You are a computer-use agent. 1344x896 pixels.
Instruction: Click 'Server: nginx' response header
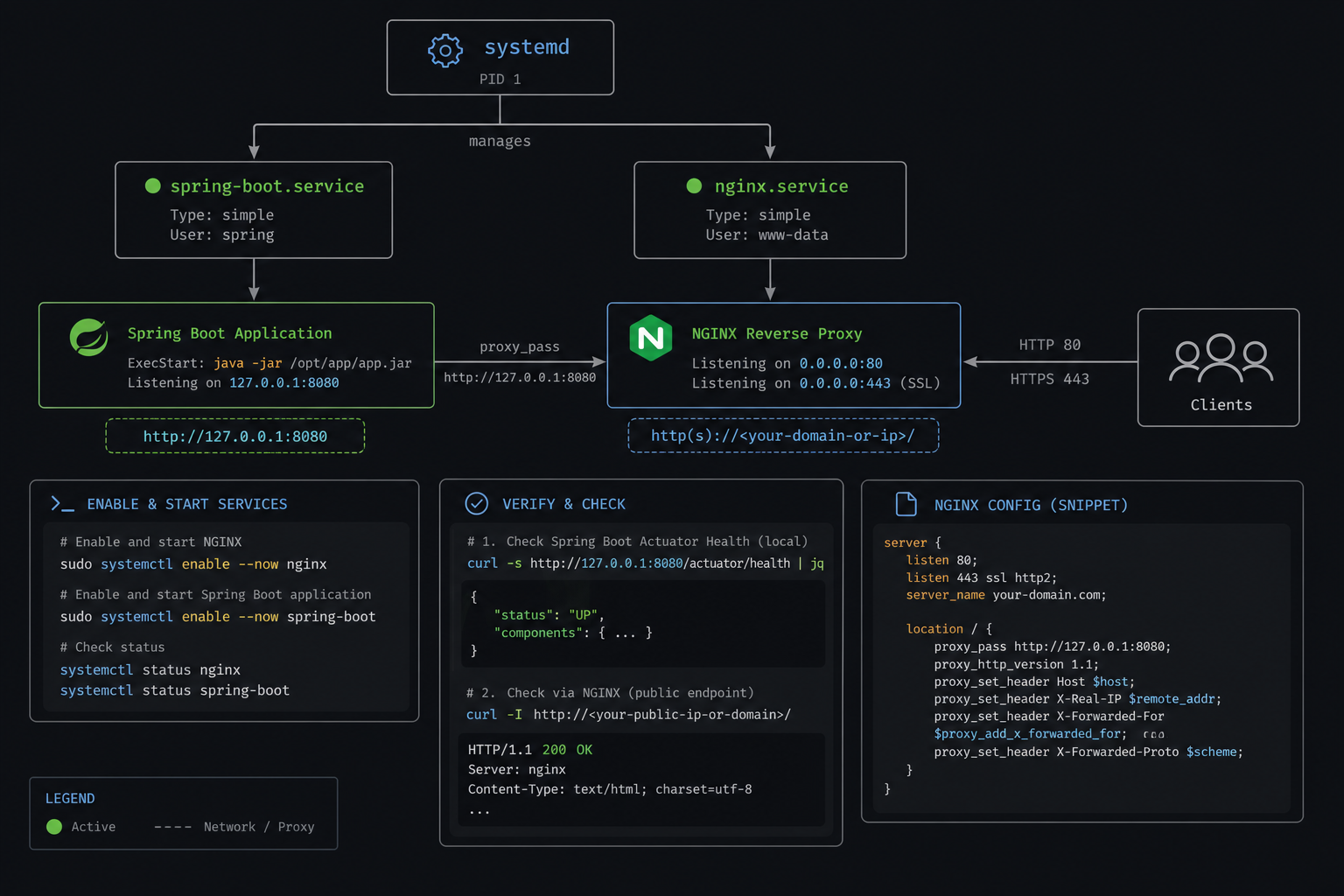517,770
